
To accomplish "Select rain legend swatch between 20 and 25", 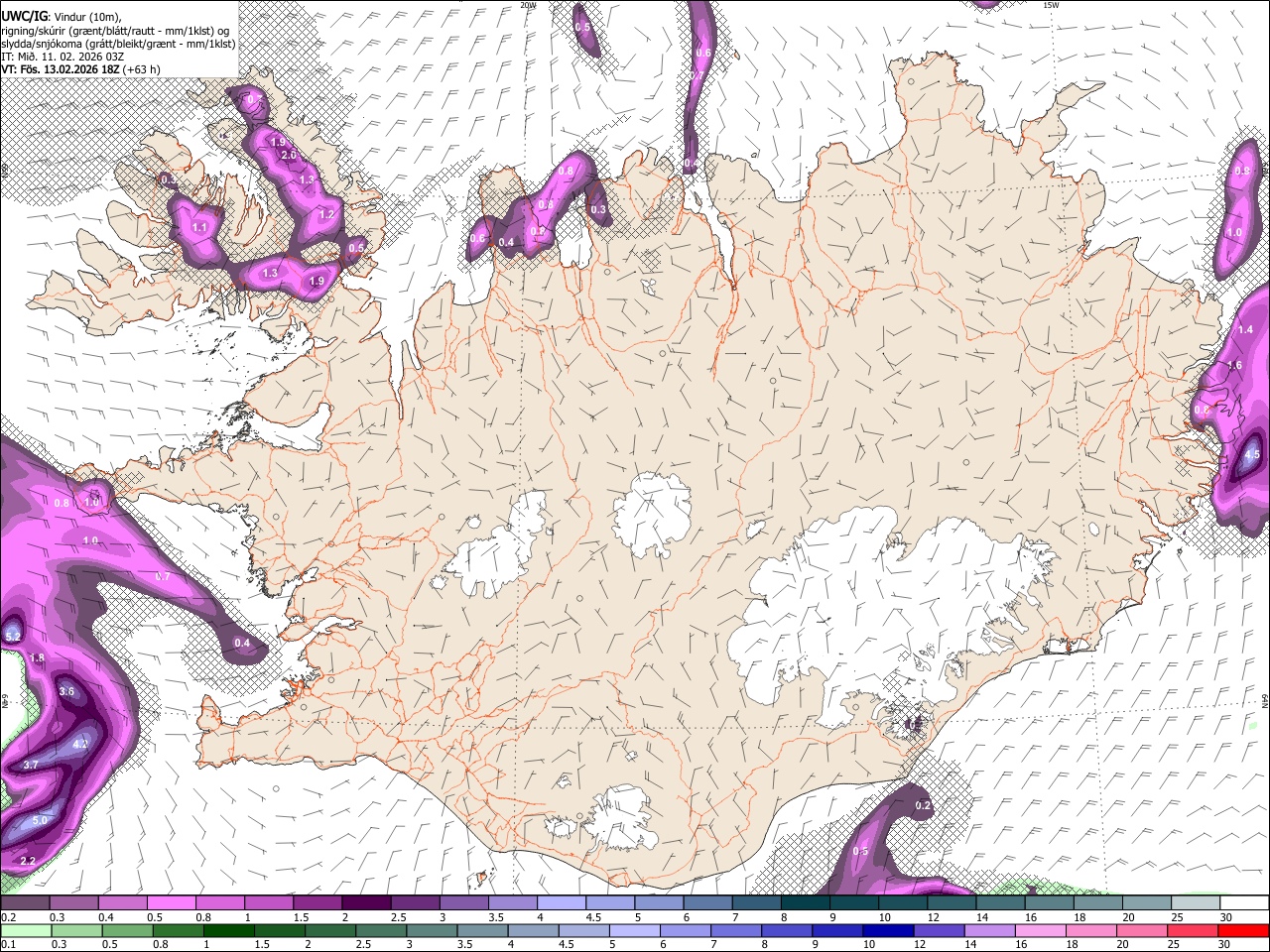I will [x=1145, y=930].
